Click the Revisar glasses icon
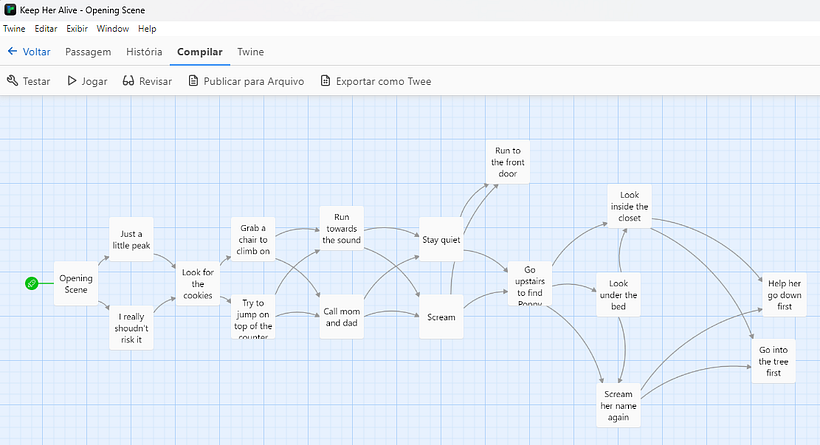The width and height of the screenshot is (820, 445). click(129, 81)
